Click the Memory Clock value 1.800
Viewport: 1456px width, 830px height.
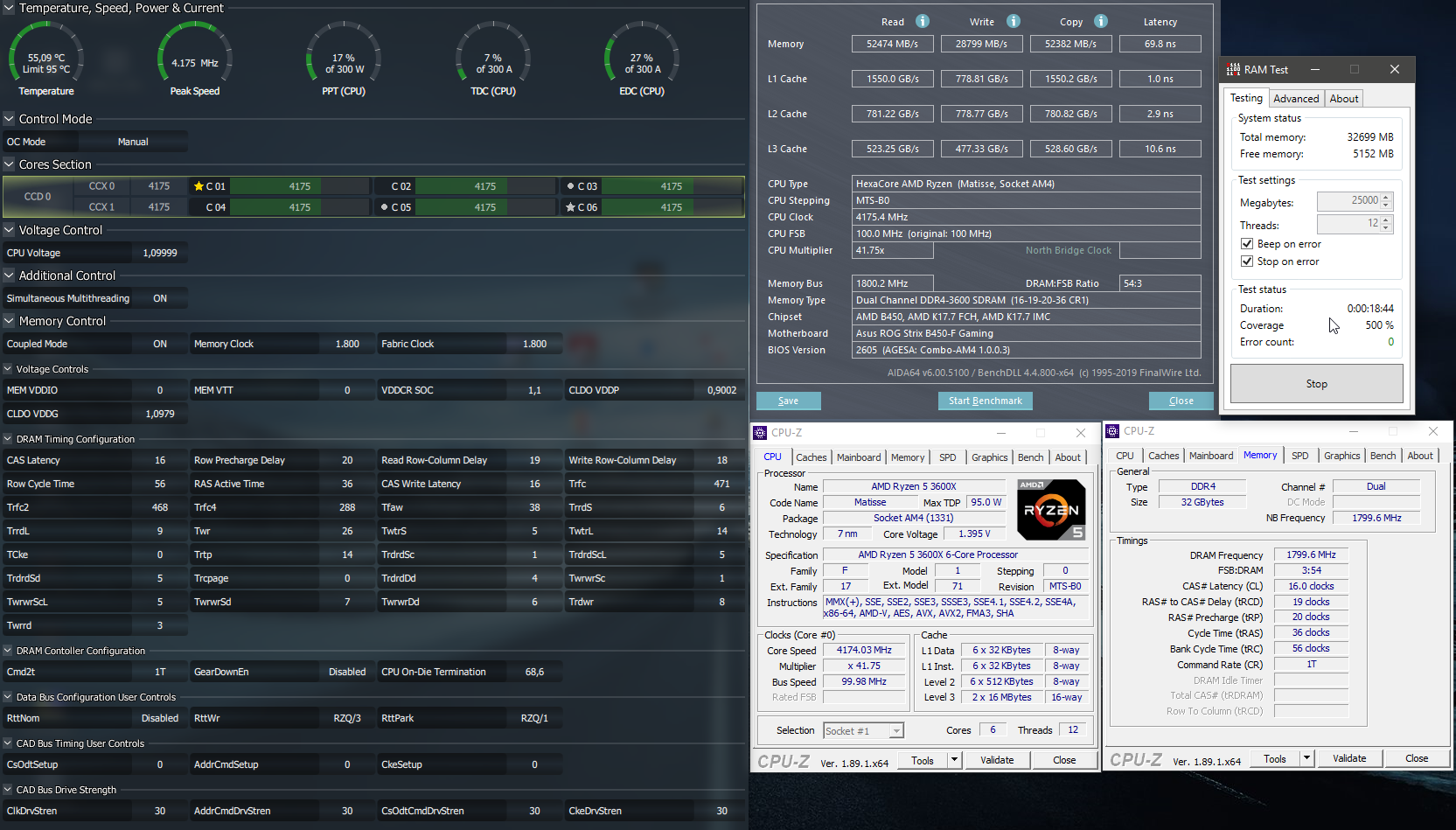click(x=347, y=344)
